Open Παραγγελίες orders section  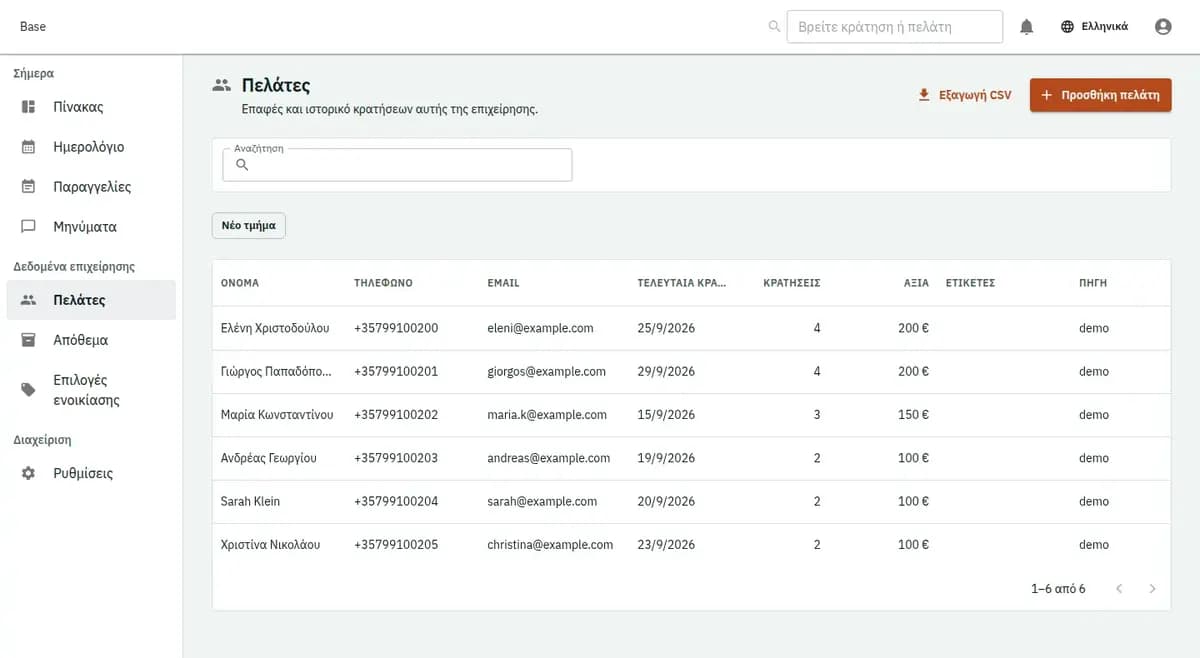pyautogui.click(x=91, y=187)
